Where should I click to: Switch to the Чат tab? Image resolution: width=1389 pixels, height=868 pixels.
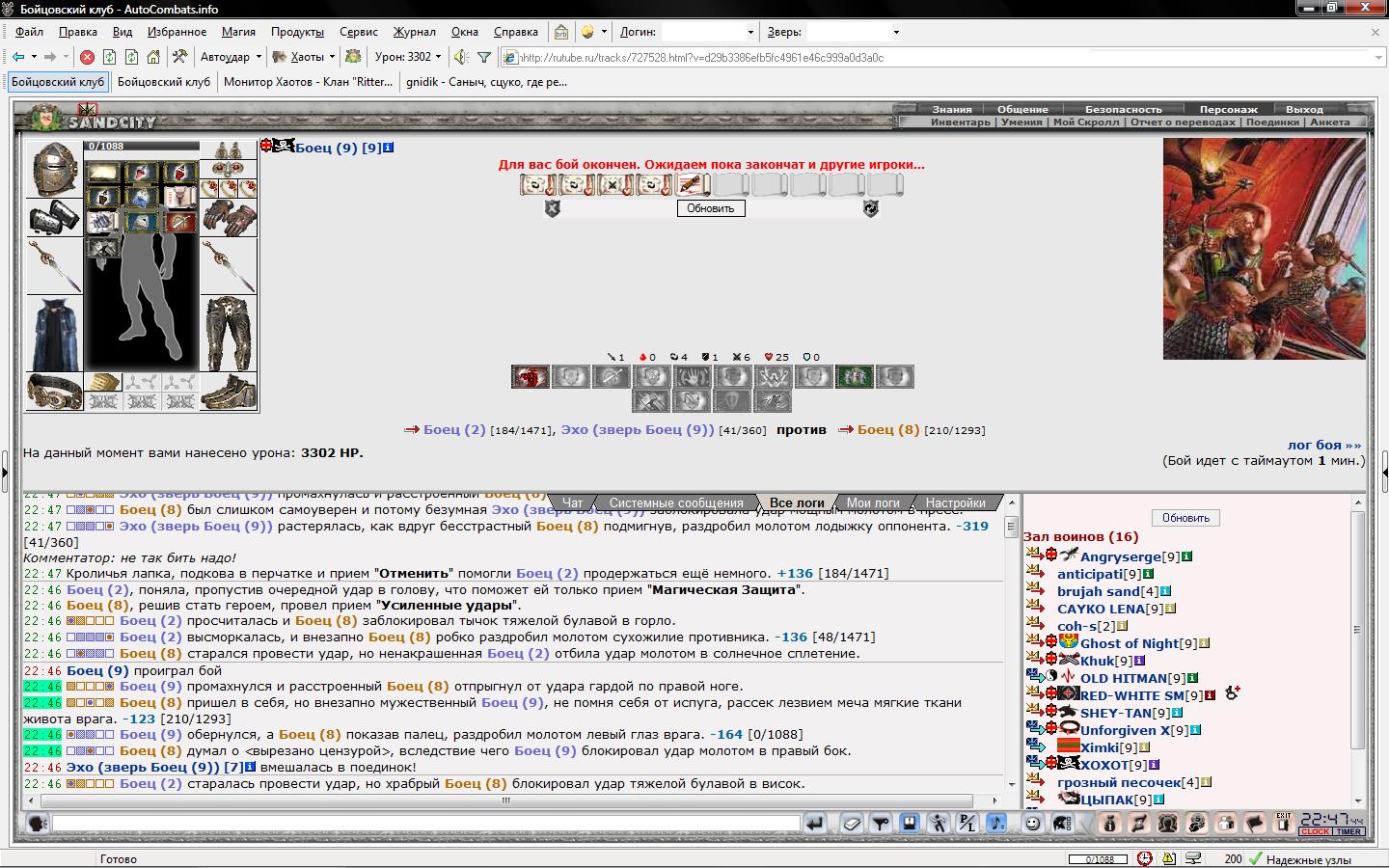coord(573,502)
